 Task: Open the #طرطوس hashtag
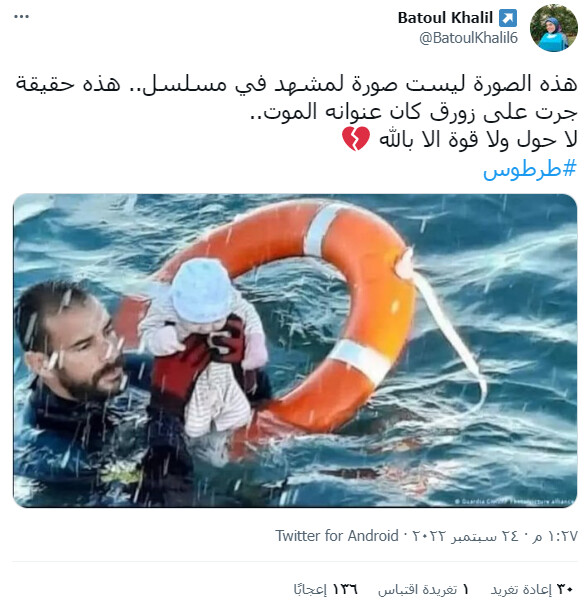click(x=530, y=169)
